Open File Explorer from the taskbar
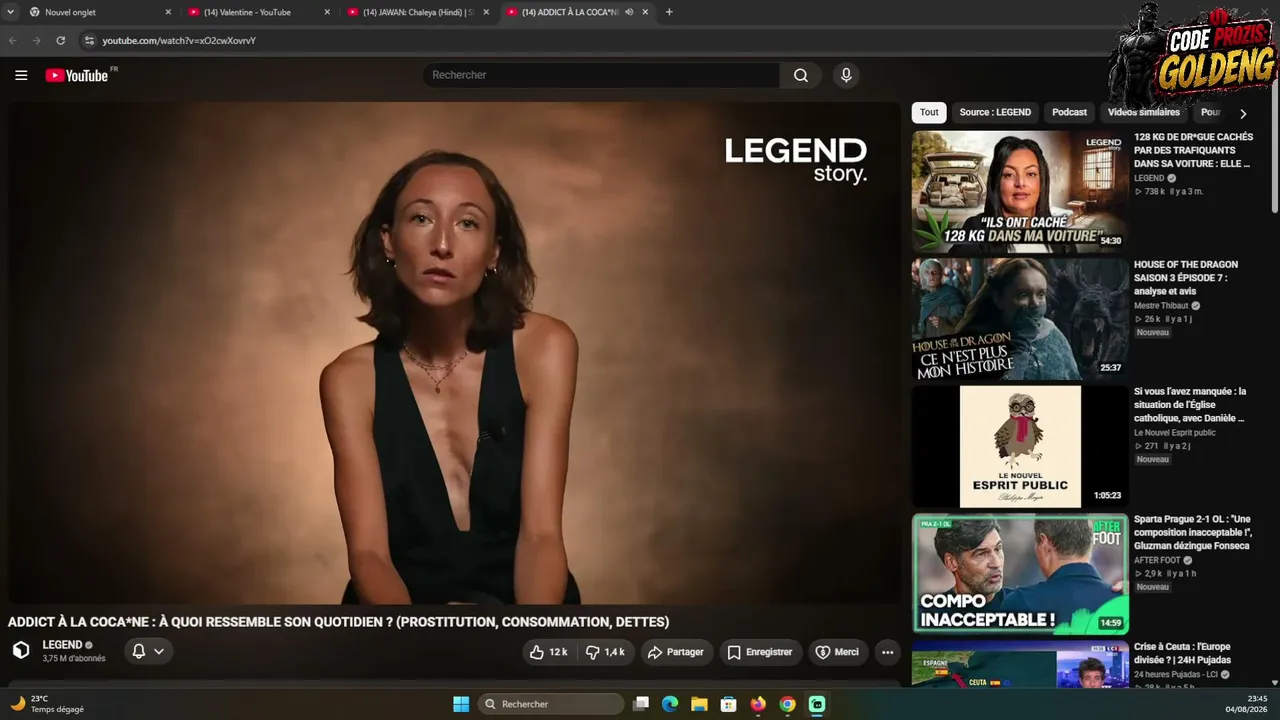 coord(699,704)
